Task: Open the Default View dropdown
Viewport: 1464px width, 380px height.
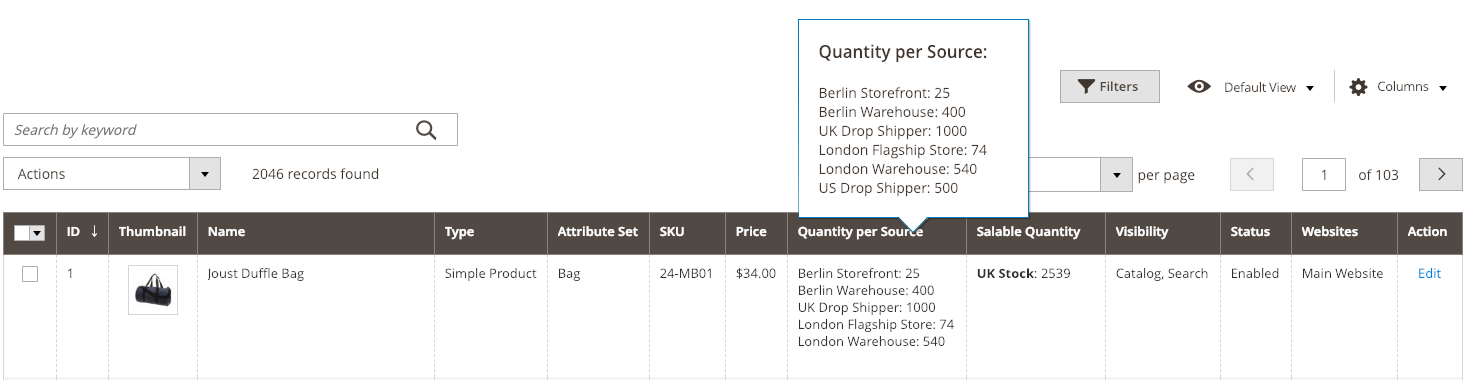Action: coord(1251,87)
